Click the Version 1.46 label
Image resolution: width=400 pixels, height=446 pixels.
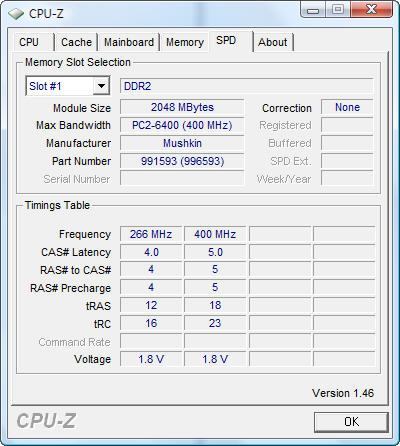[343, 393]
